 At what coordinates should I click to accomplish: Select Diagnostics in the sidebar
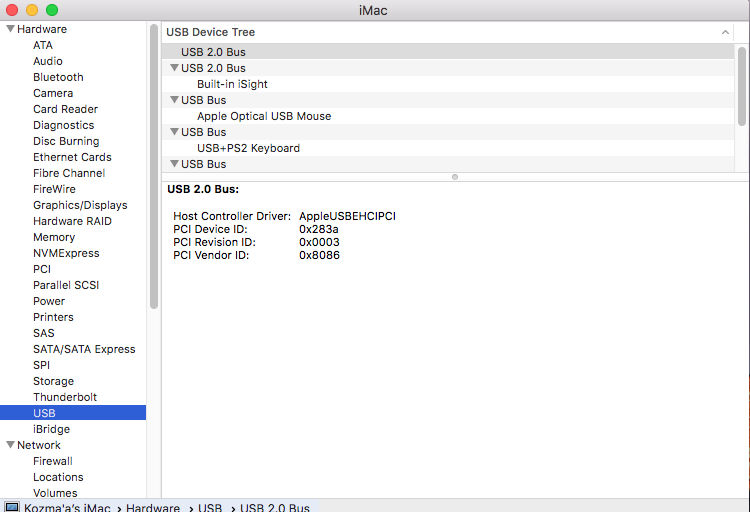(64, 125)
